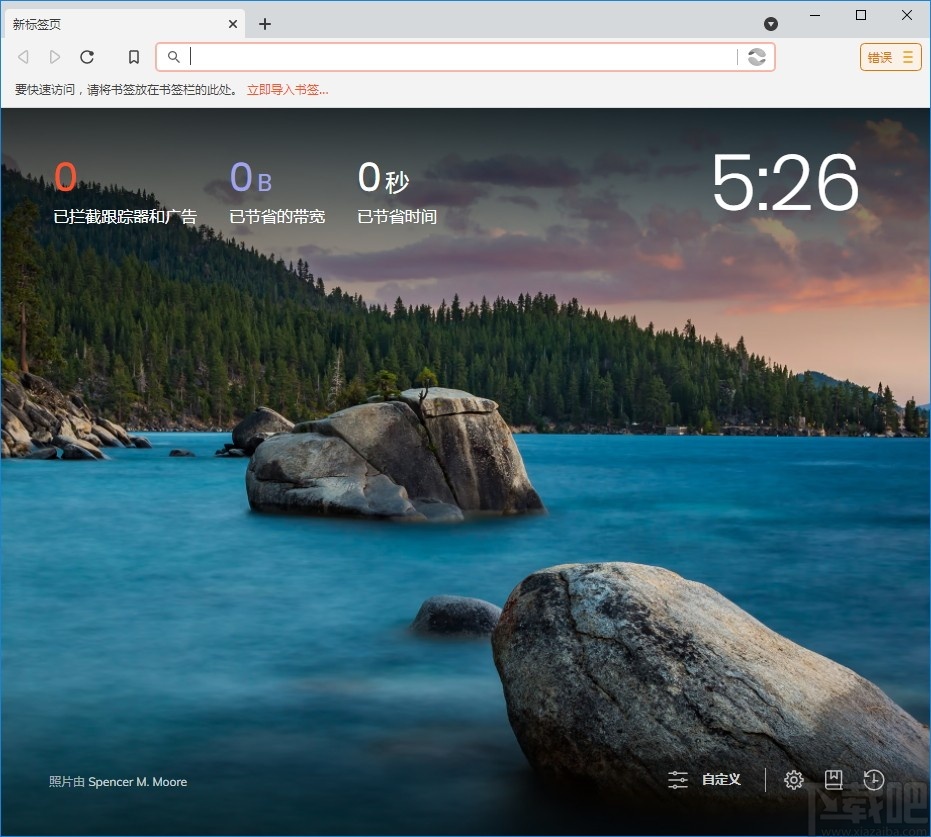Open 自定义 customize dashboard
Image resolution: width=931 pixels, height=837 pixels.
click(704, 779)
